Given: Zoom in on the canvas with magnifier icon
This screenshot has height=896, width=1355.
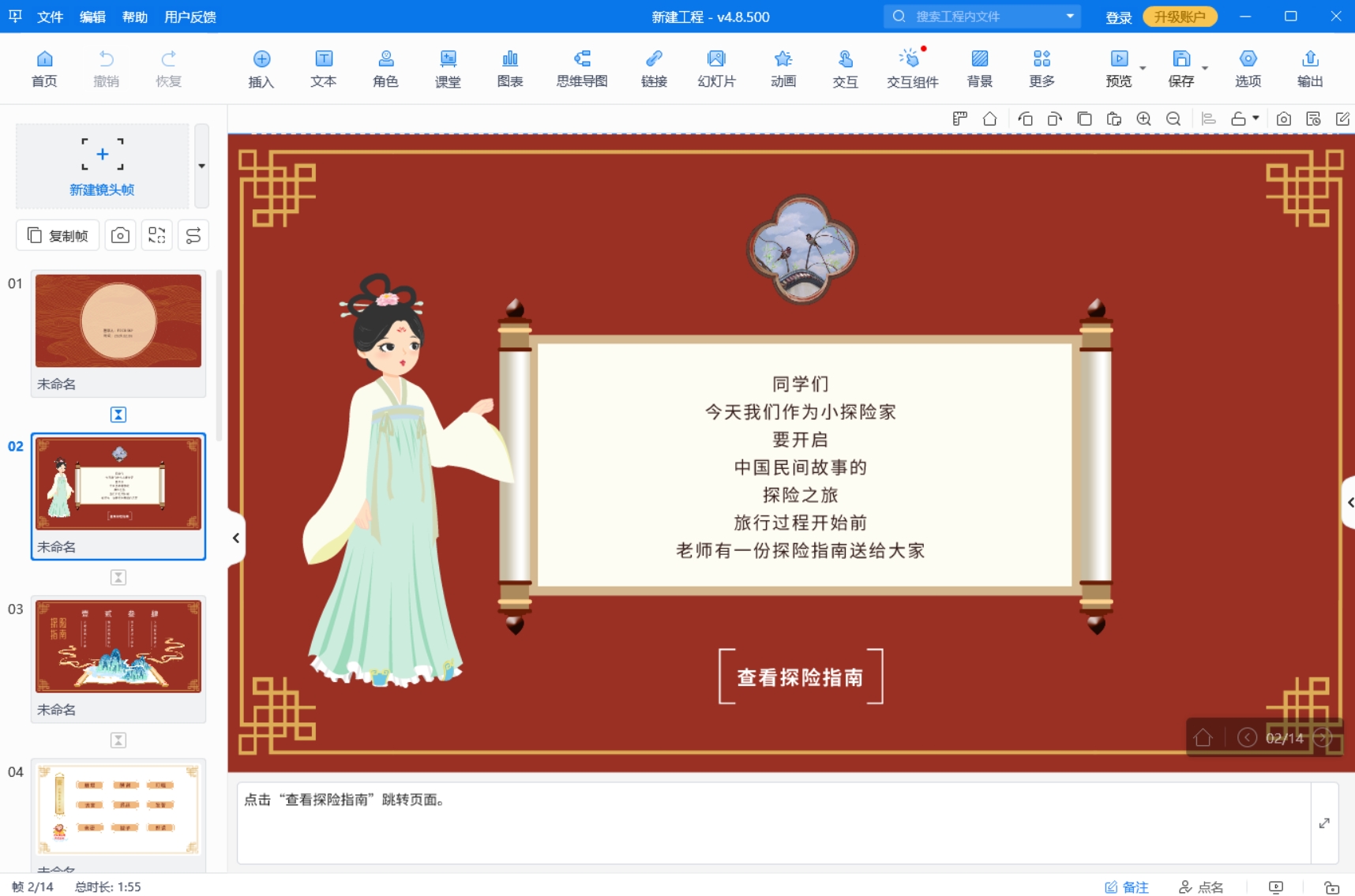Looking at the screenshot, I should tap(1143, 118).
